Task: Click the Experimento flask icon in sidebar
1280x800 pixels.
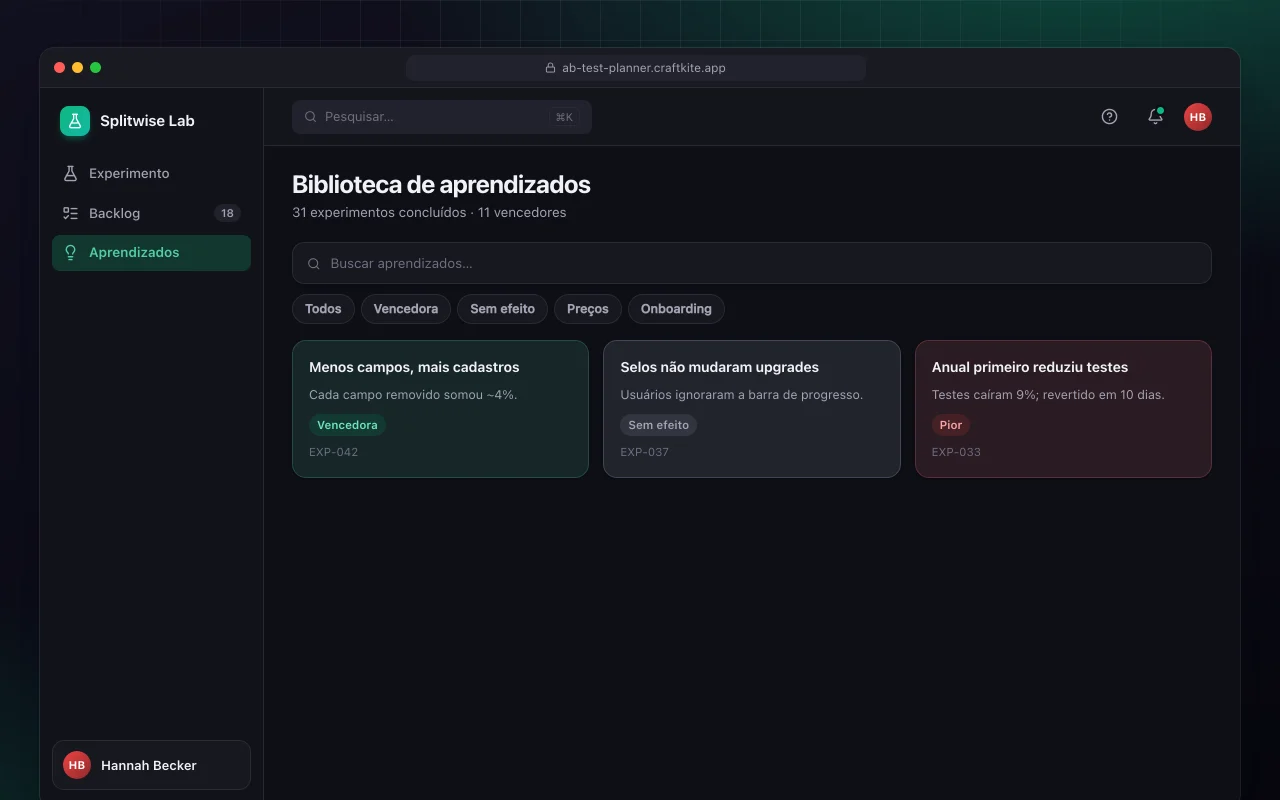Action: 70,173
